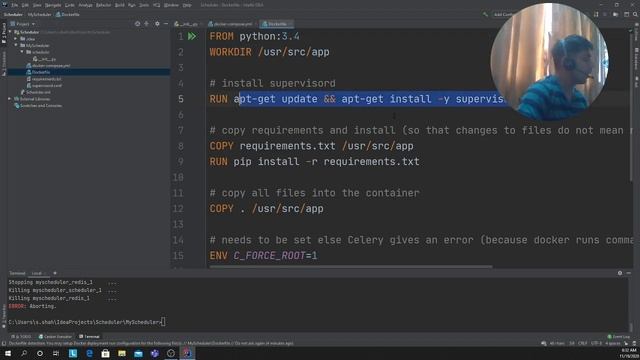Click editor horizontal scrollbar
The image size is (640, 360).
pos(351,267)
